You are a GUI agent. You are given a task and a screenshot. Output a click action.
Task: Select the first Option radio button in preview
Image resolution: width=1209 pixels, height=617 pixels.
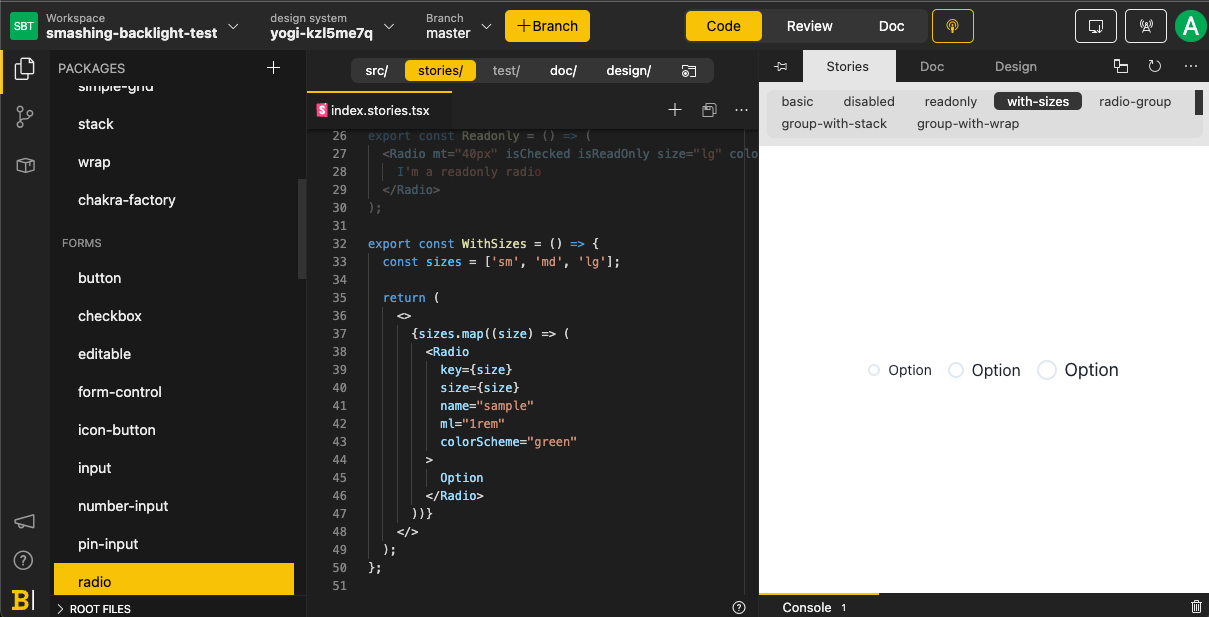click(x=873, y=370)
